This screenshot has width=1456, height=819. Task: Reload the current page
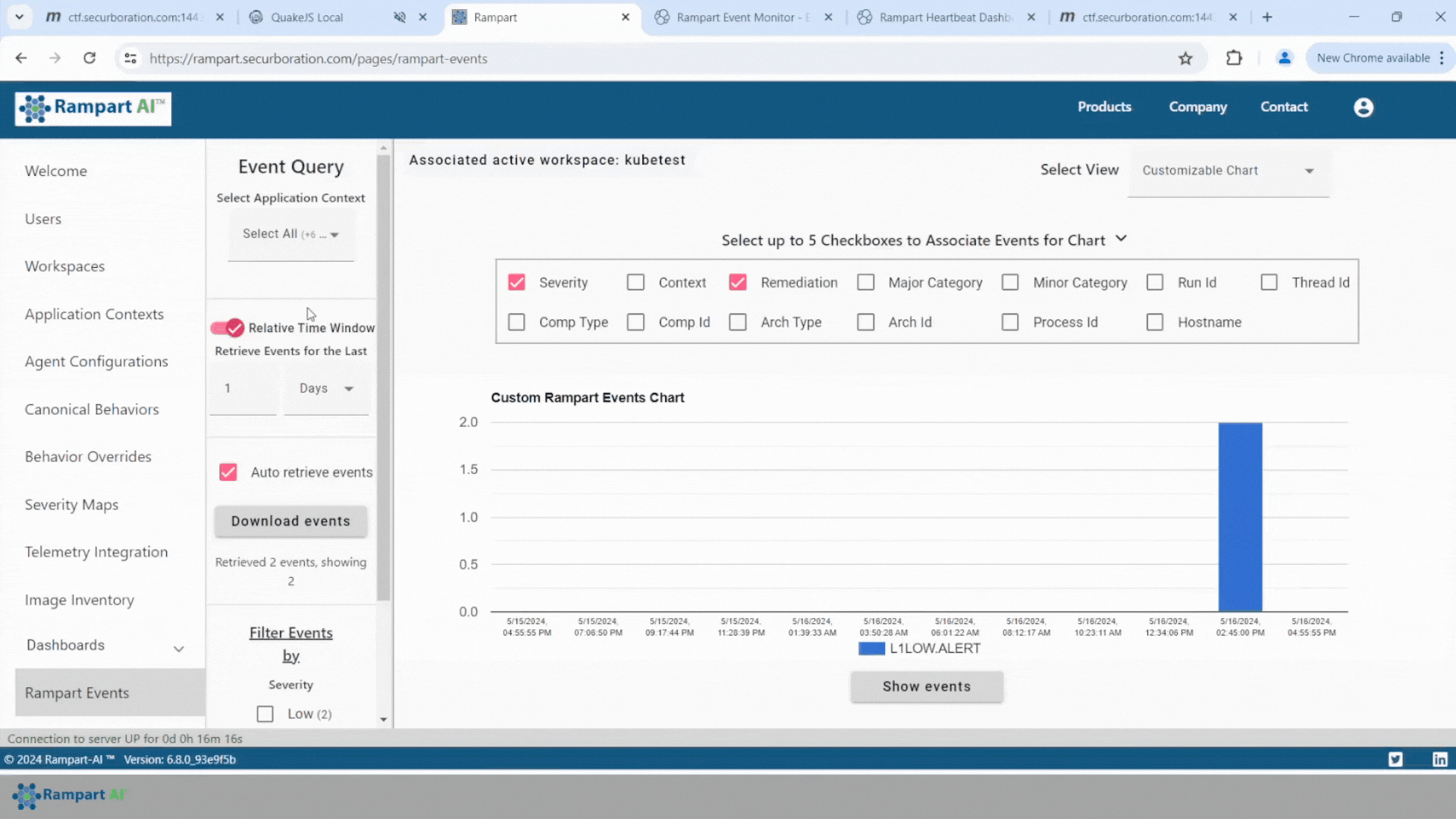point(89,58)
